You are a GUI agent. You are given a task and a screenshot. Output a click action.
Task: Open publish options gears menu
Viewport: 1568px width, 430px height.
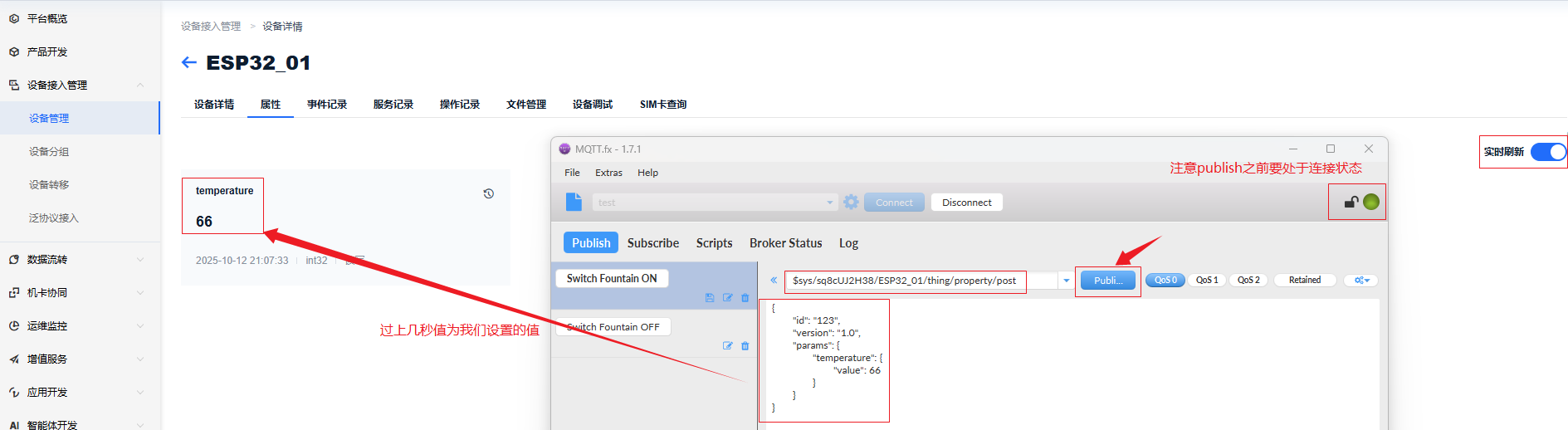(1362, 281)
